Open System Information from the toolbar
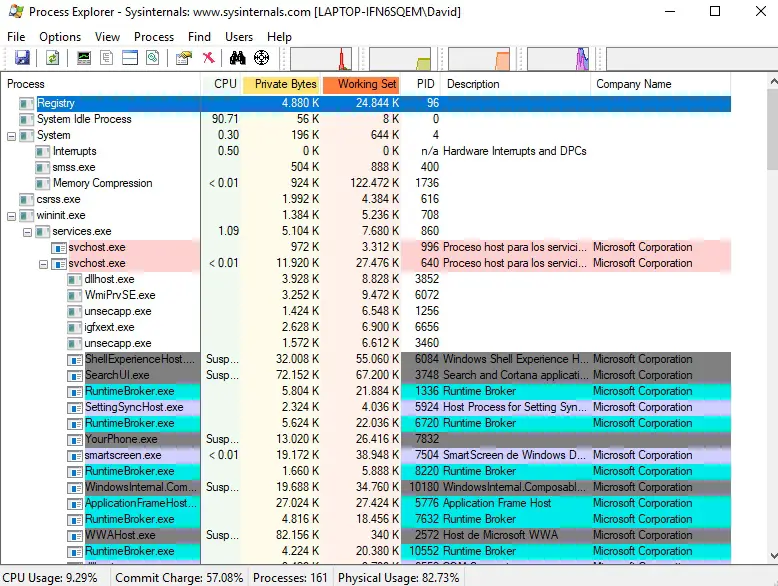This screenshot has height=586, width=778. [x=84, y=58]
